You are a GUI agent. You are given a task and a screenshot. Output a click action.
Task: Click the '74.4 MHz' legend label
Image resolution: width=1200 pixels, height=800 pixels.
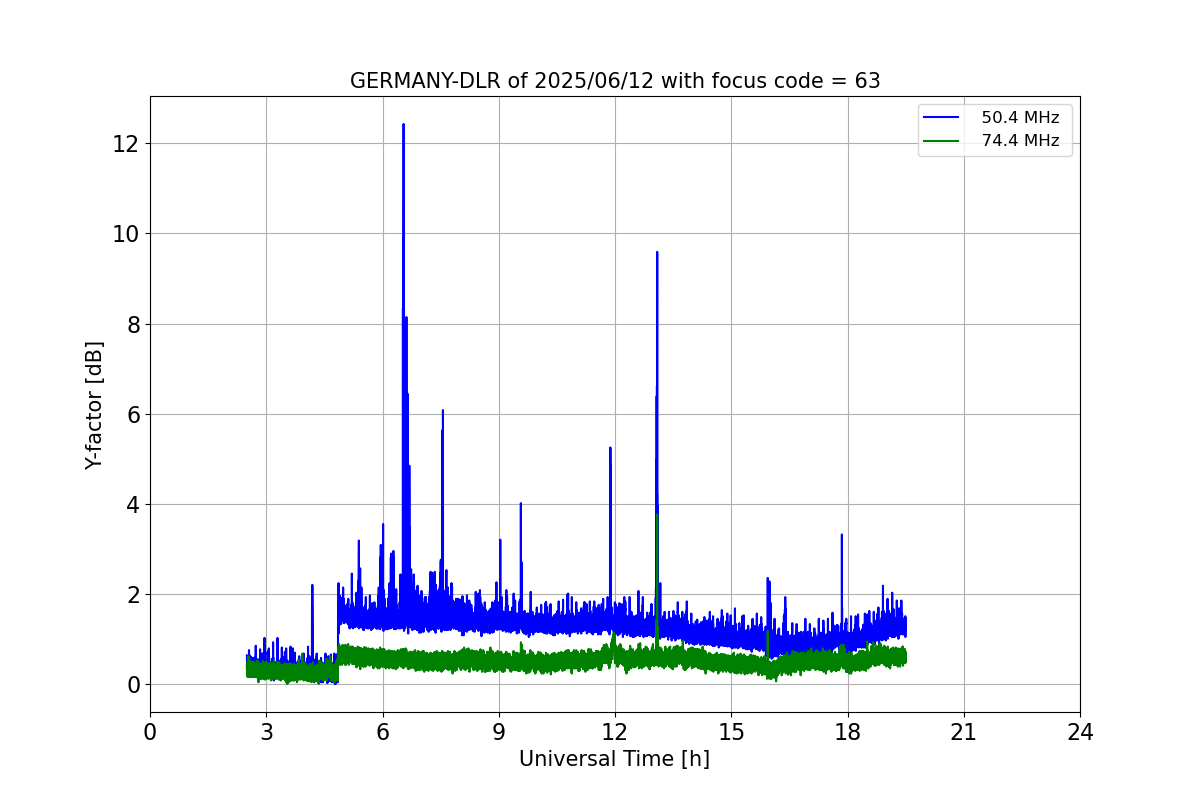(1020, 141)
